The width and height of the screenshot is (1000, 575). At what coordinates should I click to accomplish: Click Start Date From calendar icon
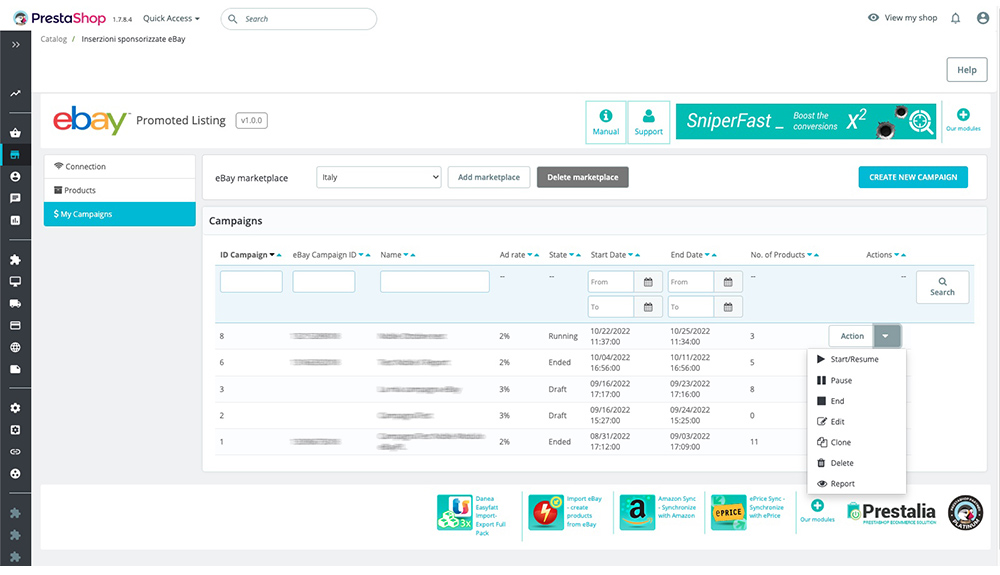point(648,282)
